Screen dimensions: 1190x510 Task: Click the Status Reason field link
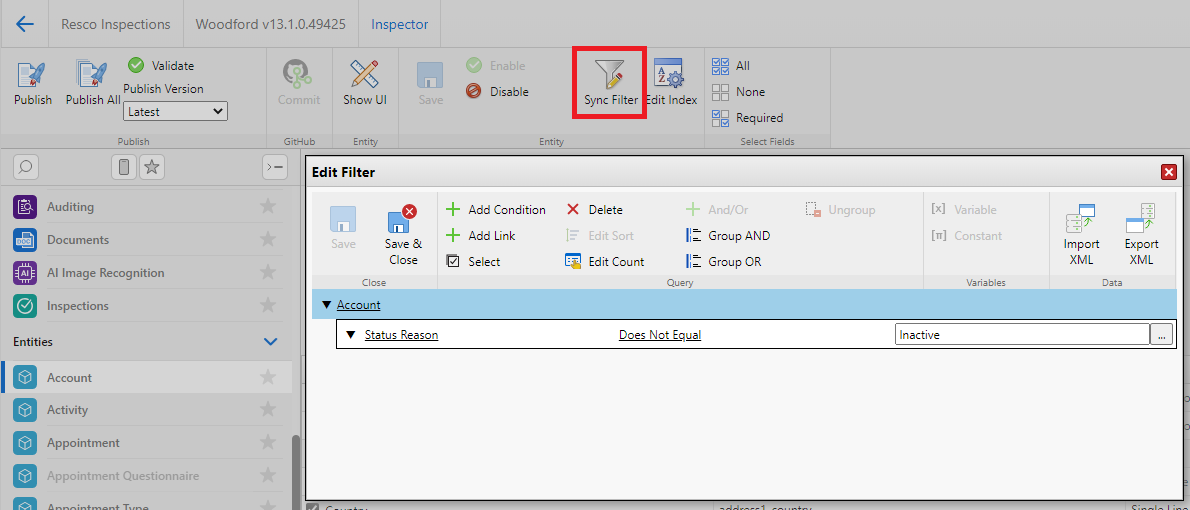pyautogui.click(x=401, y=335)
